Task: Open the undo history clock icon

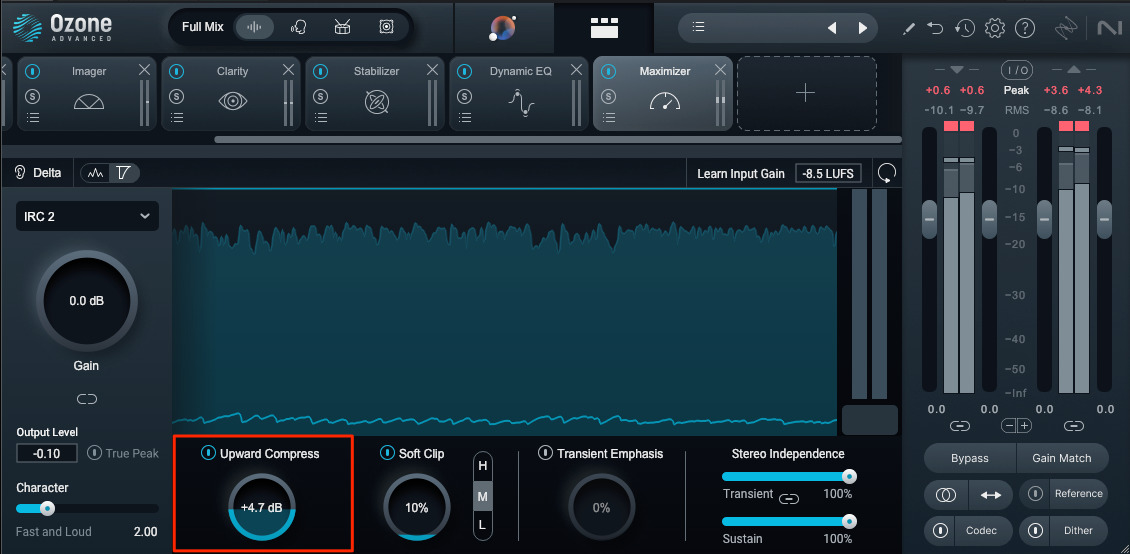Action: 964,28
